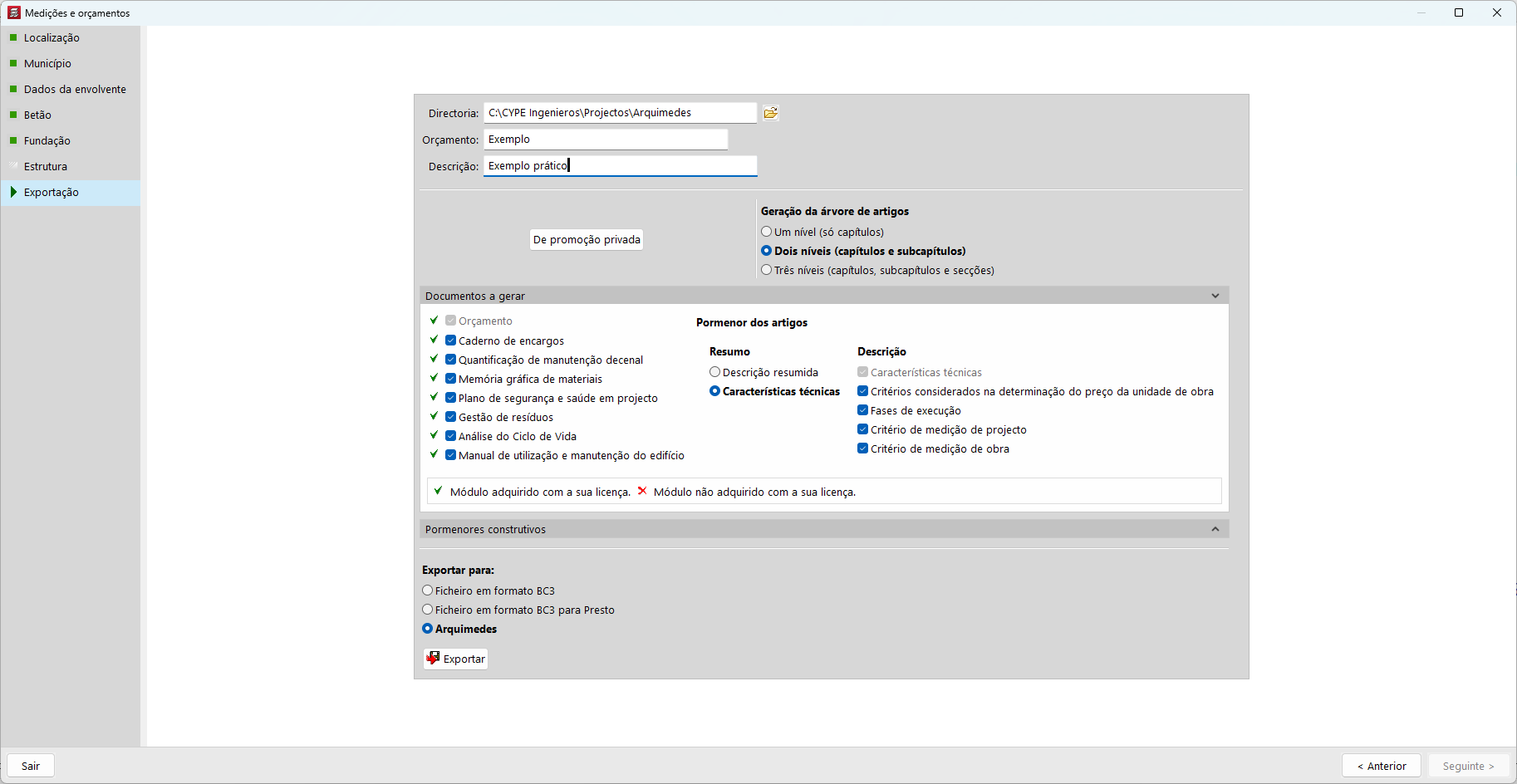Toggle Critérios considerados na determinação do preço
Image resolution: width=1517 pixels, height=784 pixels.
(x=862, y=391)
